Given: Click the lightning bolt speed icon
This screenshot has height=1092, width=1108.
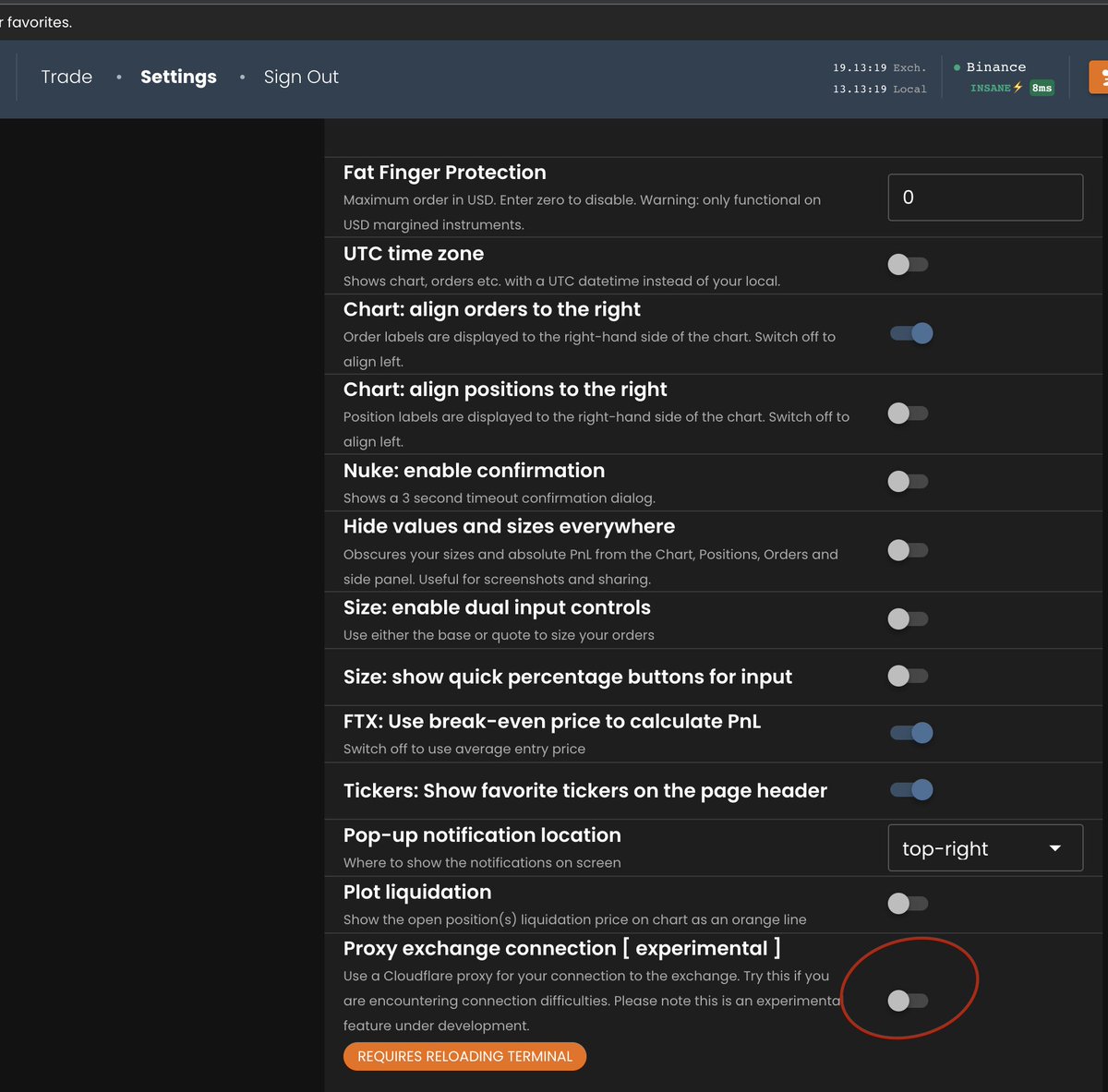Looking at the screenshot, I should point(1017,88).
